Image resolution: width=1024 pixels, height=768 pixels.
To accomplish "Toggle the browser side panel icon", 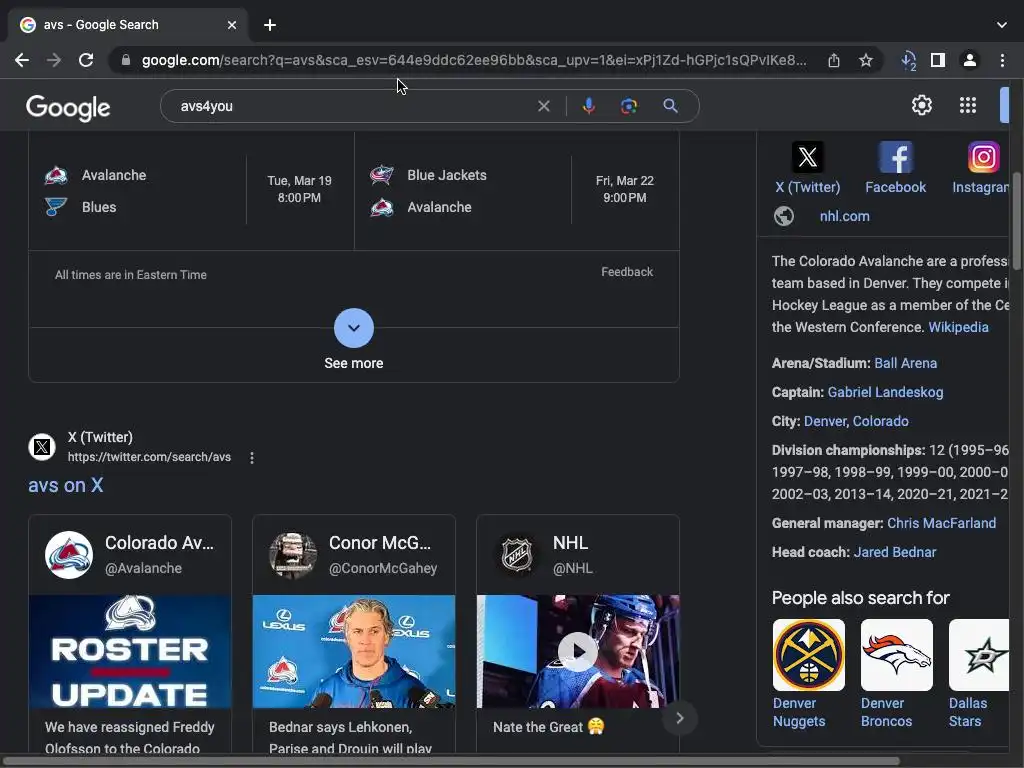I will [x=938, y=60].
